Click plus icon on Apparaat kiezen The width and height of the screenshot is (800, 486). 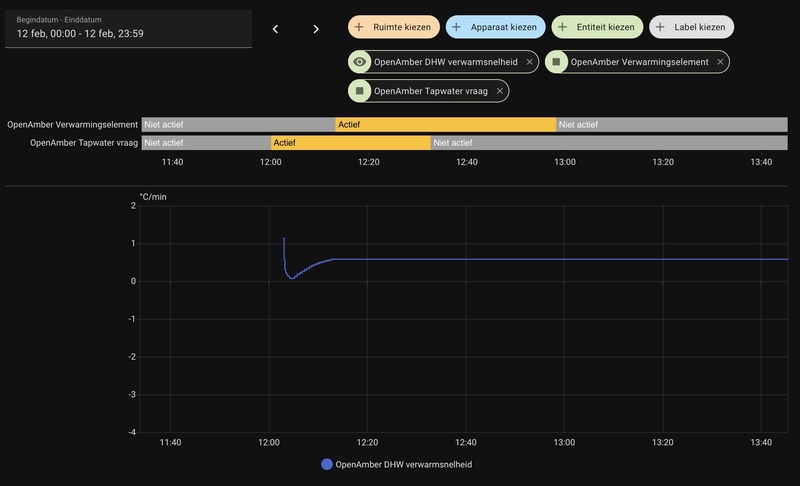click(457, 27)
